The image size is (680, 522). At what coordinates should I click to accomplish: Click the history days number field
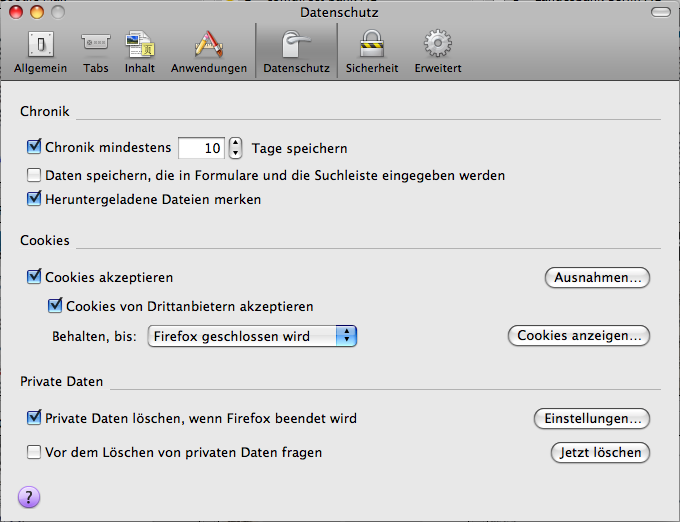point(201,148)
